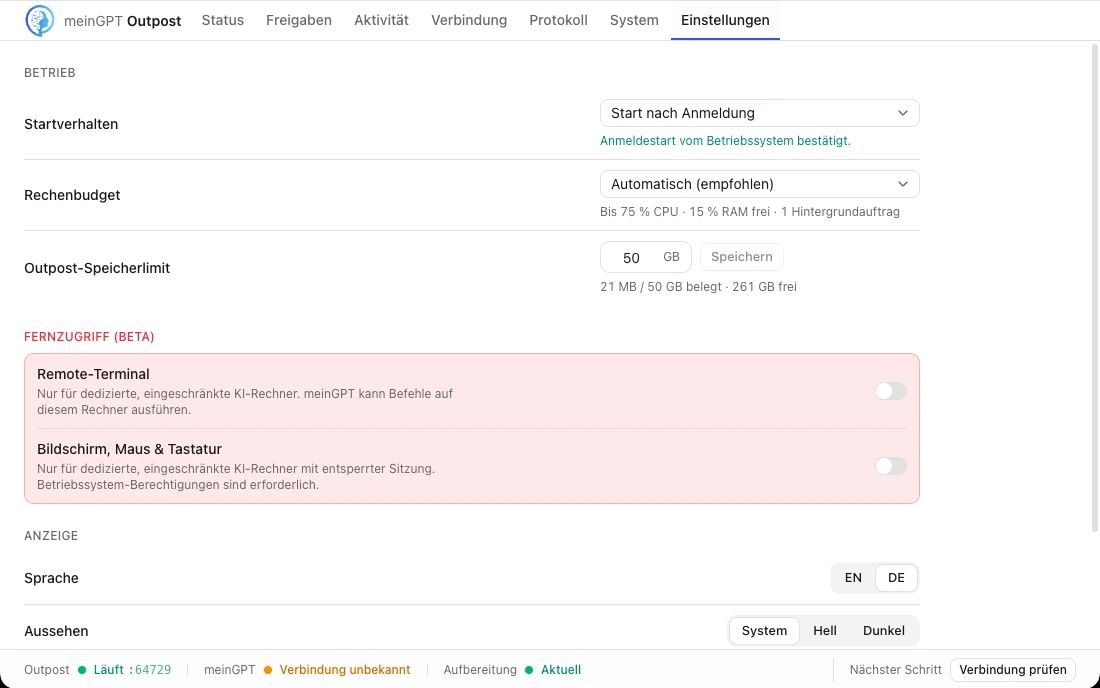Click the Speichern button

(742, 257)
